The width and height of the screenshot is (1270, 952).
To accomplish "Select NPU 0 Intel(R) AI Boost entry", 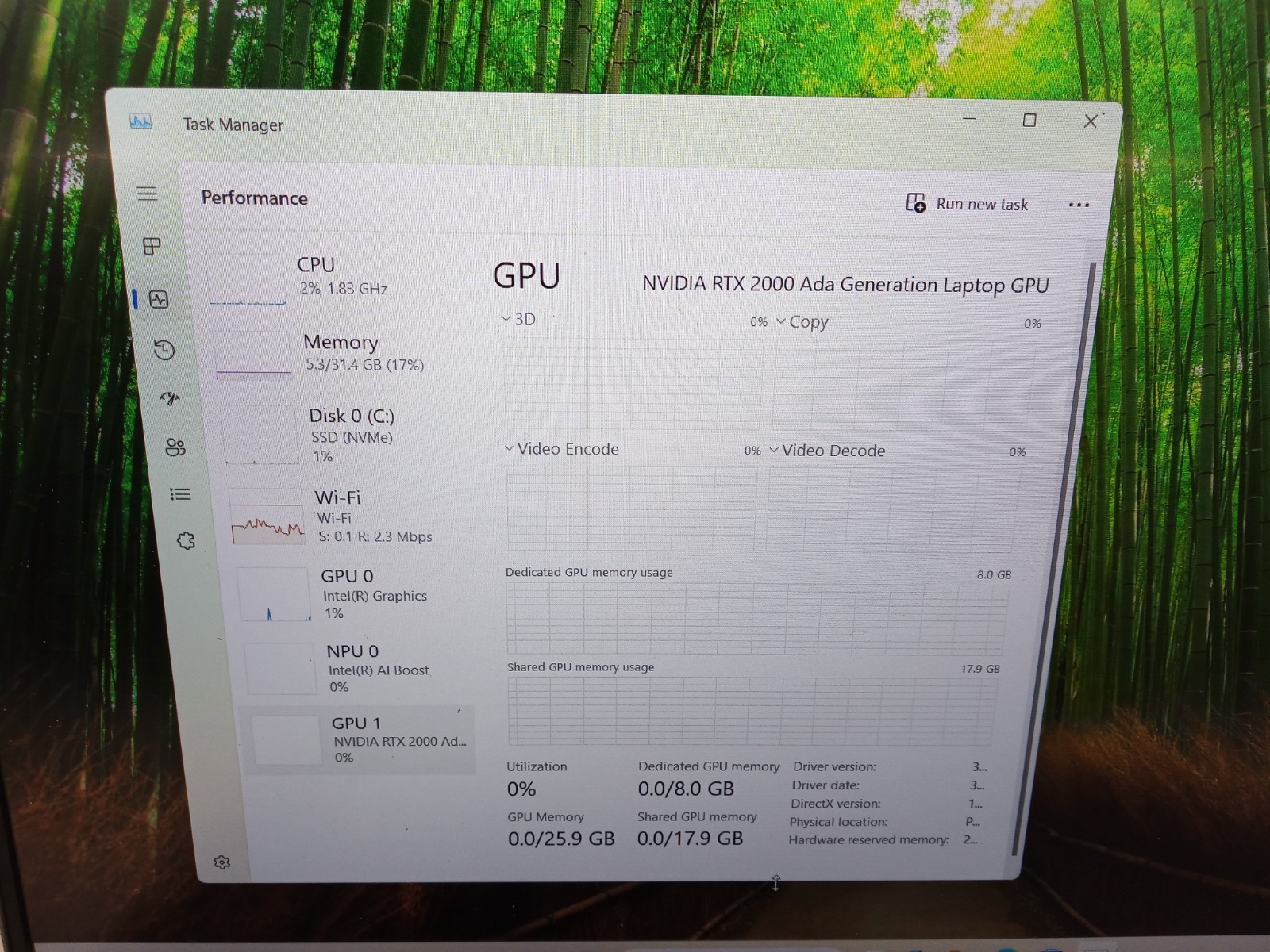I will tap(357, 668).
